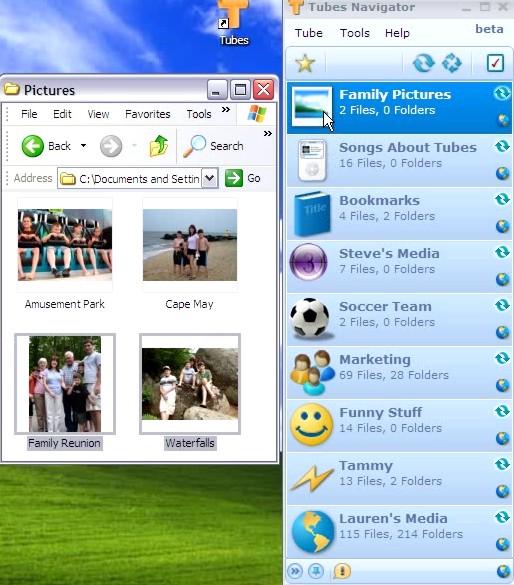Screen dimensions: 514x585
Task: Toggle the red checkmark box in Tubes toolbar
Action: (x=495, y=63)
